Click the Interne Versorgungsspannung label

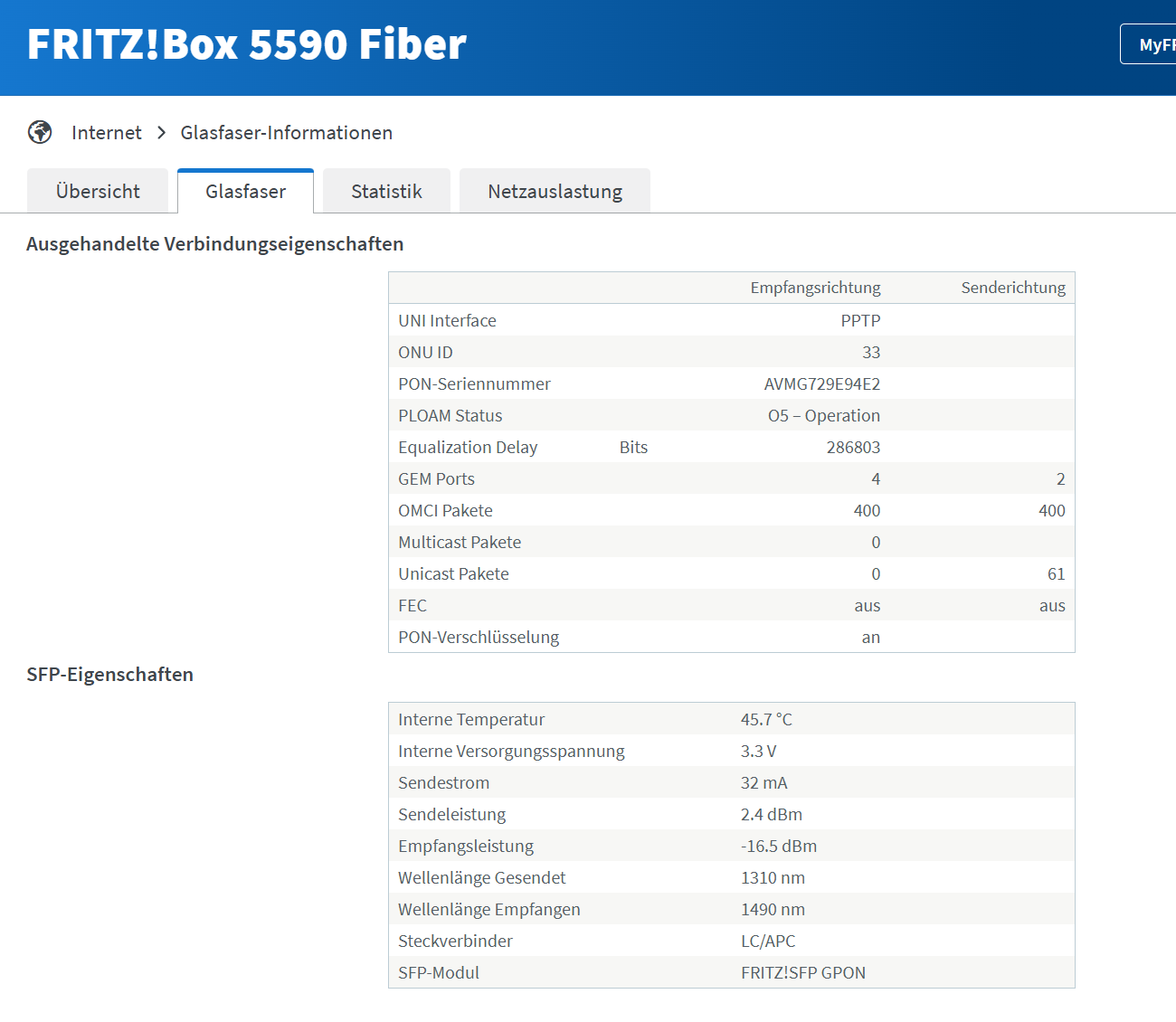(511, 752)
